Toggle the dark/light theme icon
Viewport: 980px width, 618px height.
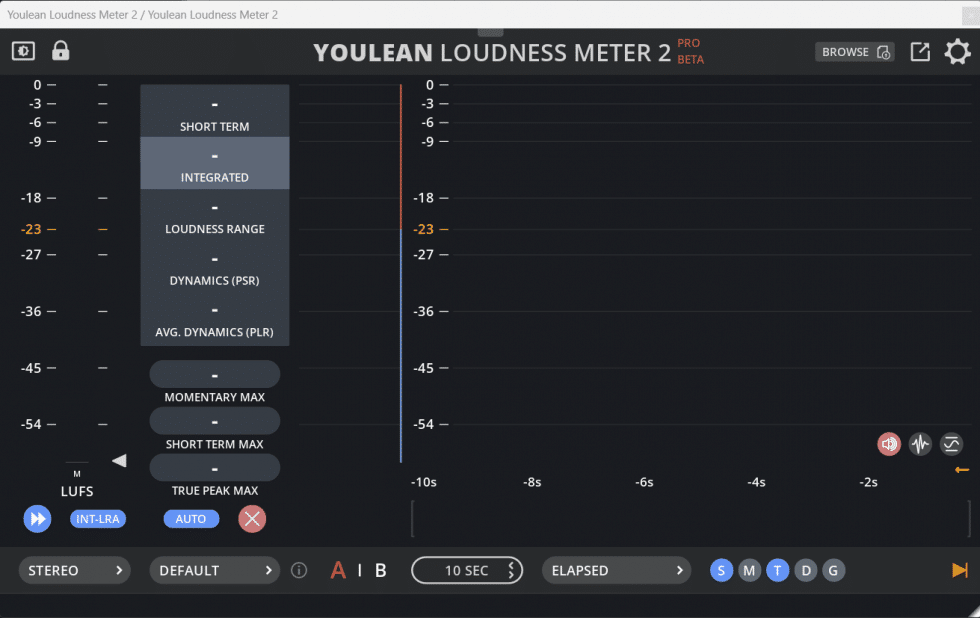(23, 51)
